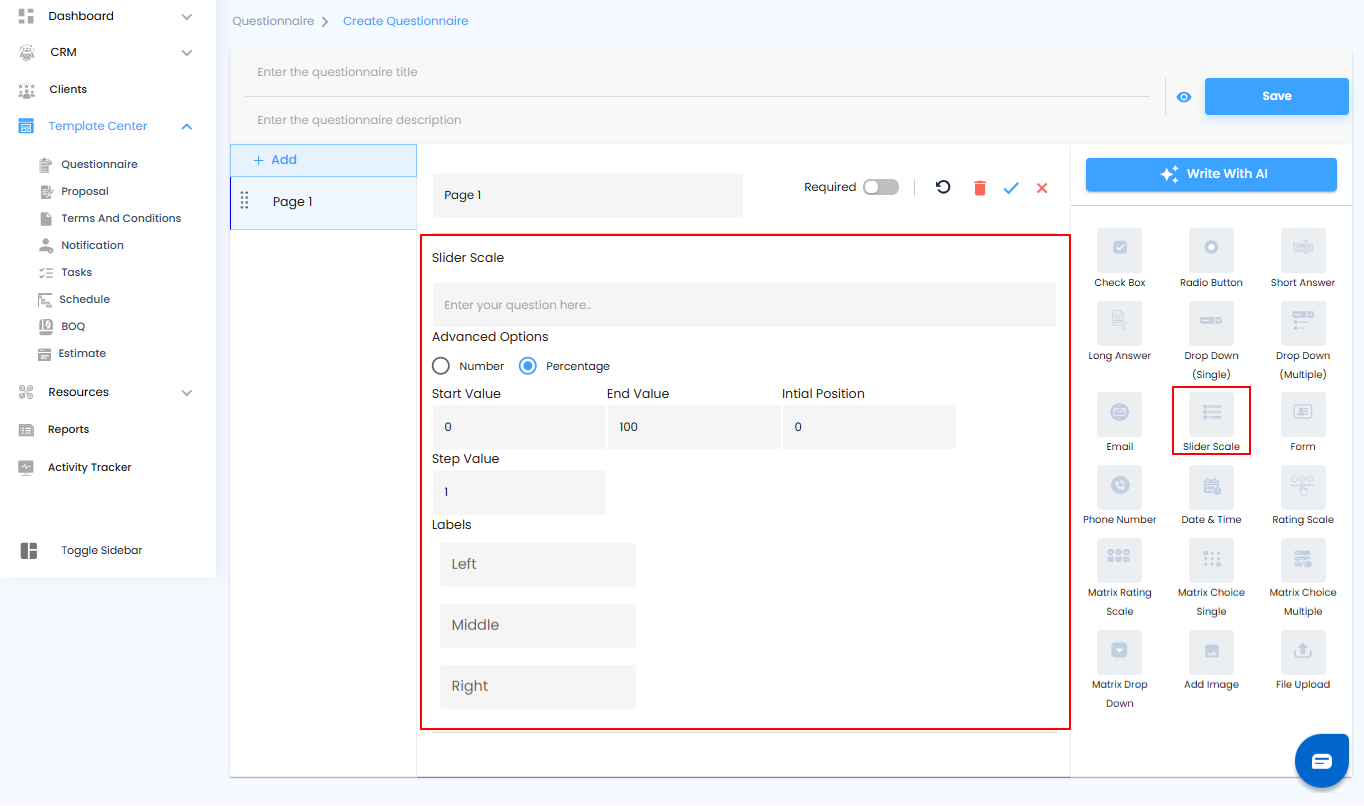Viewport: 1364px width, 806px height.
Task: Click the Check Box question type icon
Action: pyautogui.click(x=1119, y=250)
